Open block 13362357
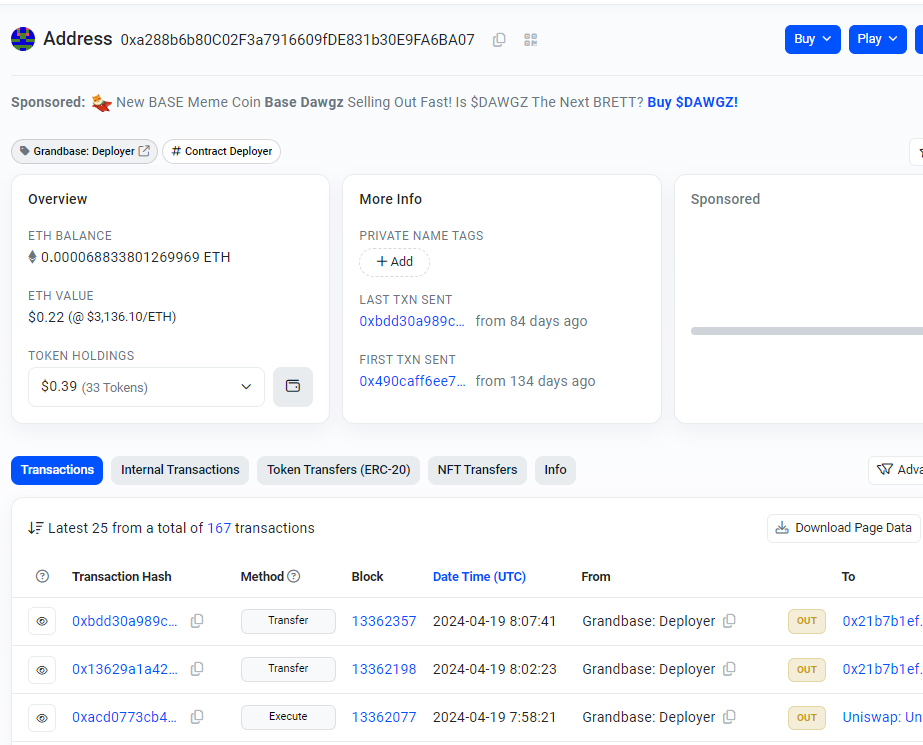Viewport: 923px width, 745px height. tap(384, 621)
